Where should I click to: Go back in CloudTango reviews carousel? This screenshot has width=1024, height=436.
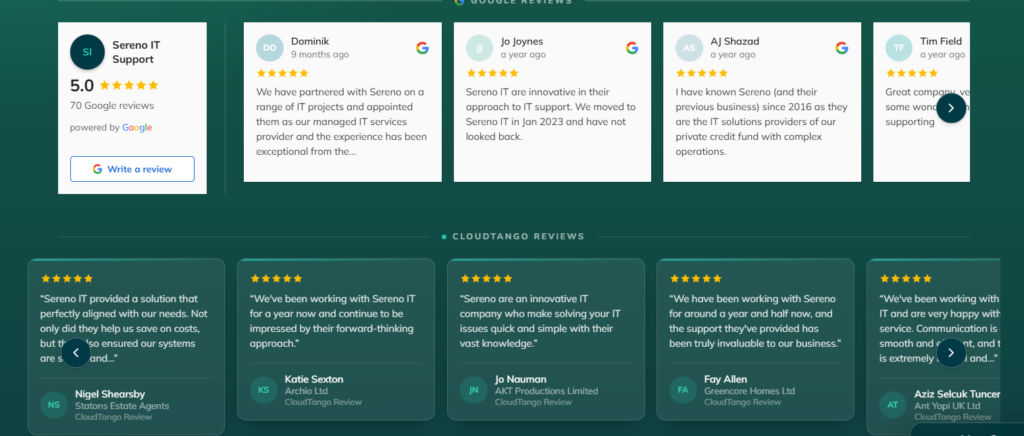tap(76, 353)
